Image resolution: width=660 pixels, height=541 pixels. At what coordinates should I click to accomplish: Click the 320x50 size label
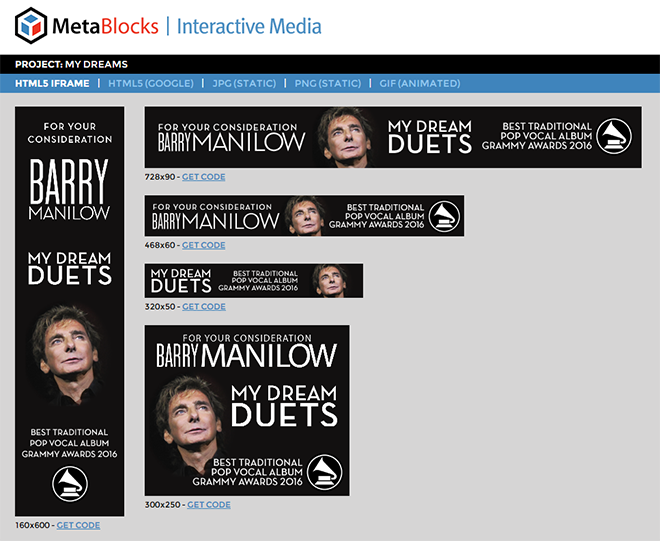coord(160,306)
